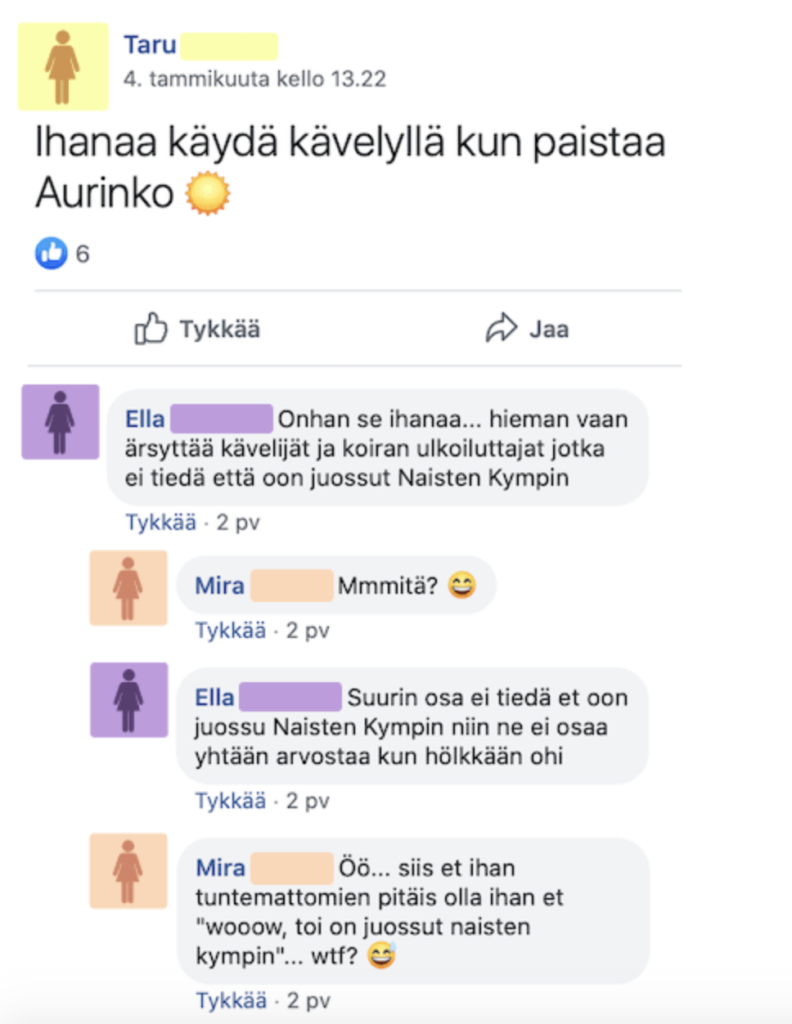This screenshot has height=1024, width=792.
Task: Like Ella's Suurin osa reply
Action: 230,801
